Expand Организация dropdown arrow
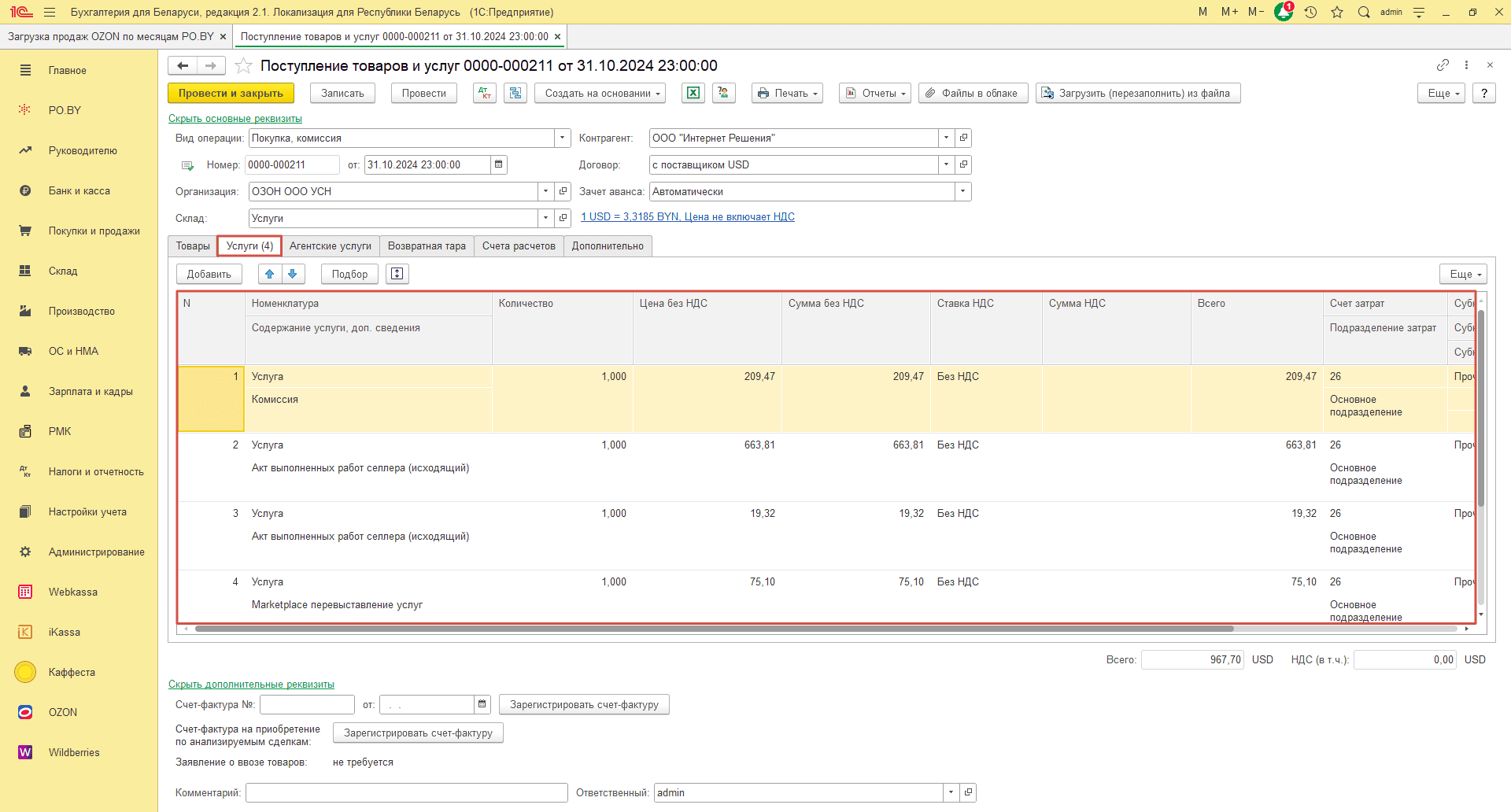The height and width of the screenshot is (812, 1511). click(x=545, y=191)
